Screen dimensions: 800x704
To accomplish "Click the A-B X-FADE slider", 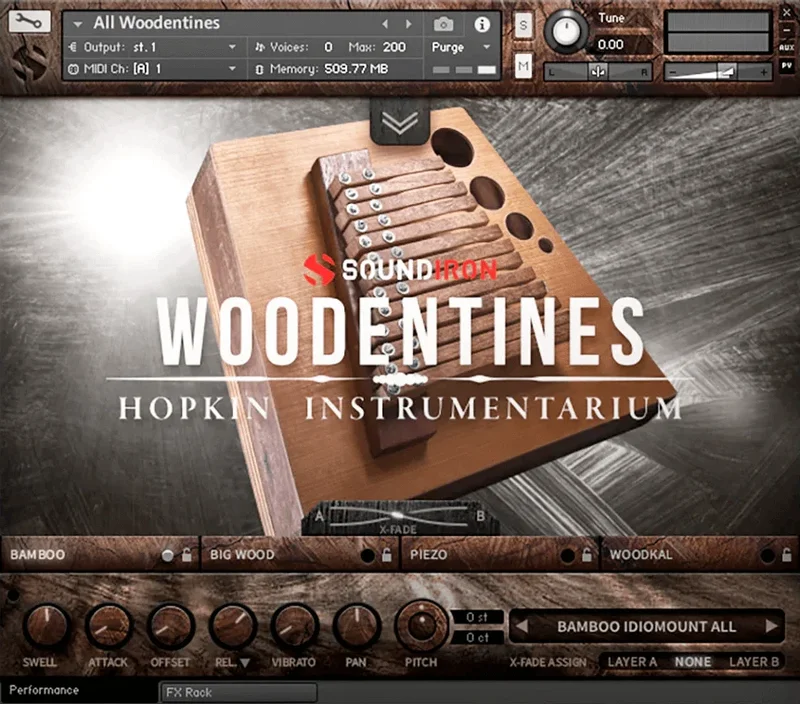I will [398, 516].
